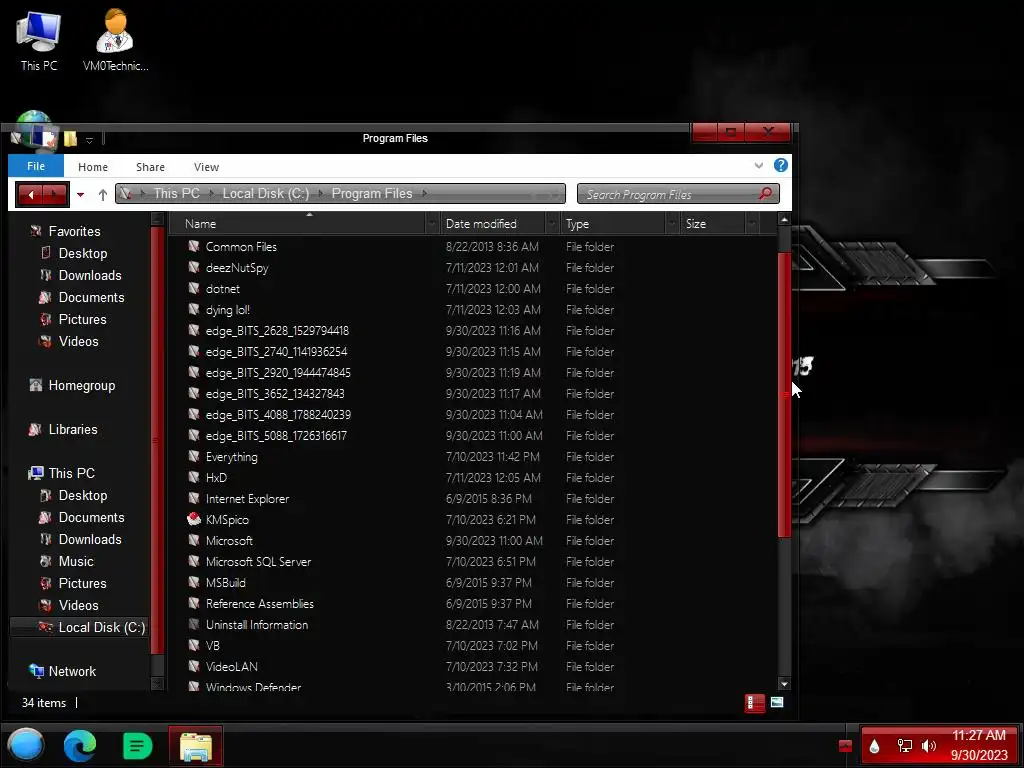Select the Uninstall Information folder
The height and width of the screenshot is (768, 1024).
coord(257,624)
